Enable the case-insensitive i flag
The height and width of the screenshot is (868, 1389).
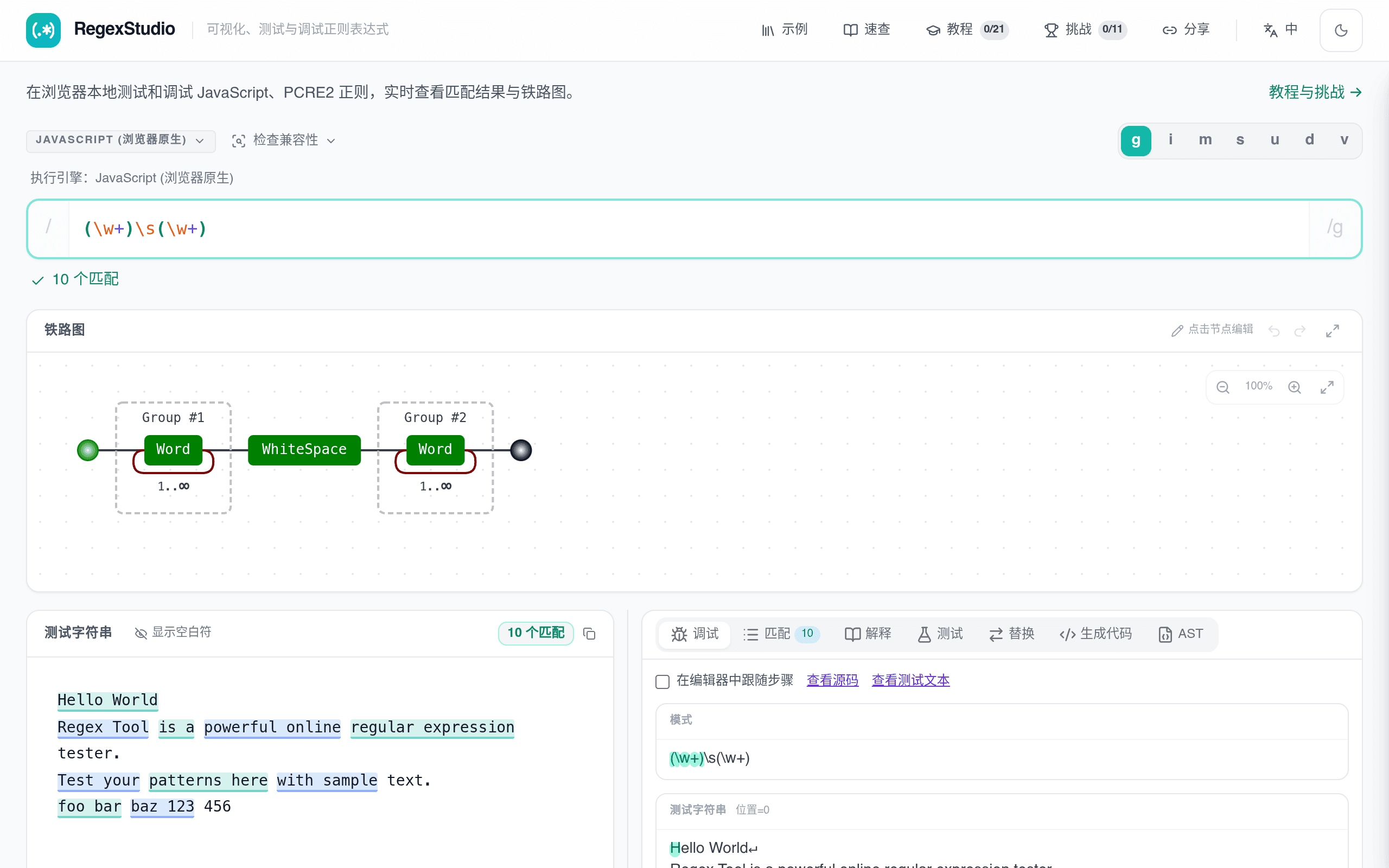click(1170, 141)
